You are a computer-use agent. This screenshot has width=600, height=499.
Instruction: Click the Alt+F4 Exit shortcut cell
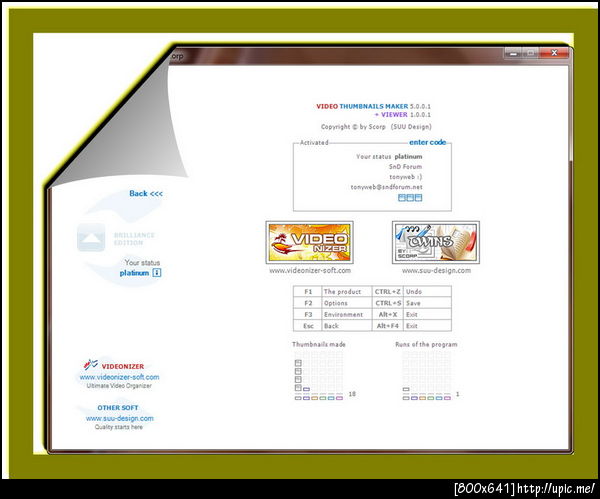point(412,326)
